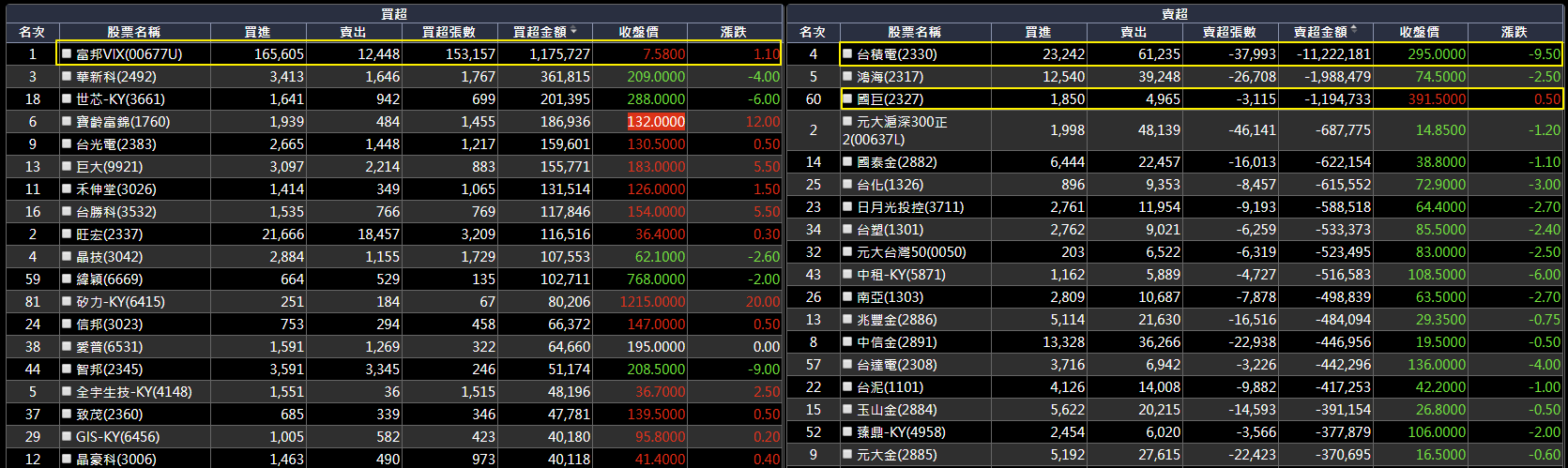Check the box next to 鴻海(2317)

pos(847,76)
